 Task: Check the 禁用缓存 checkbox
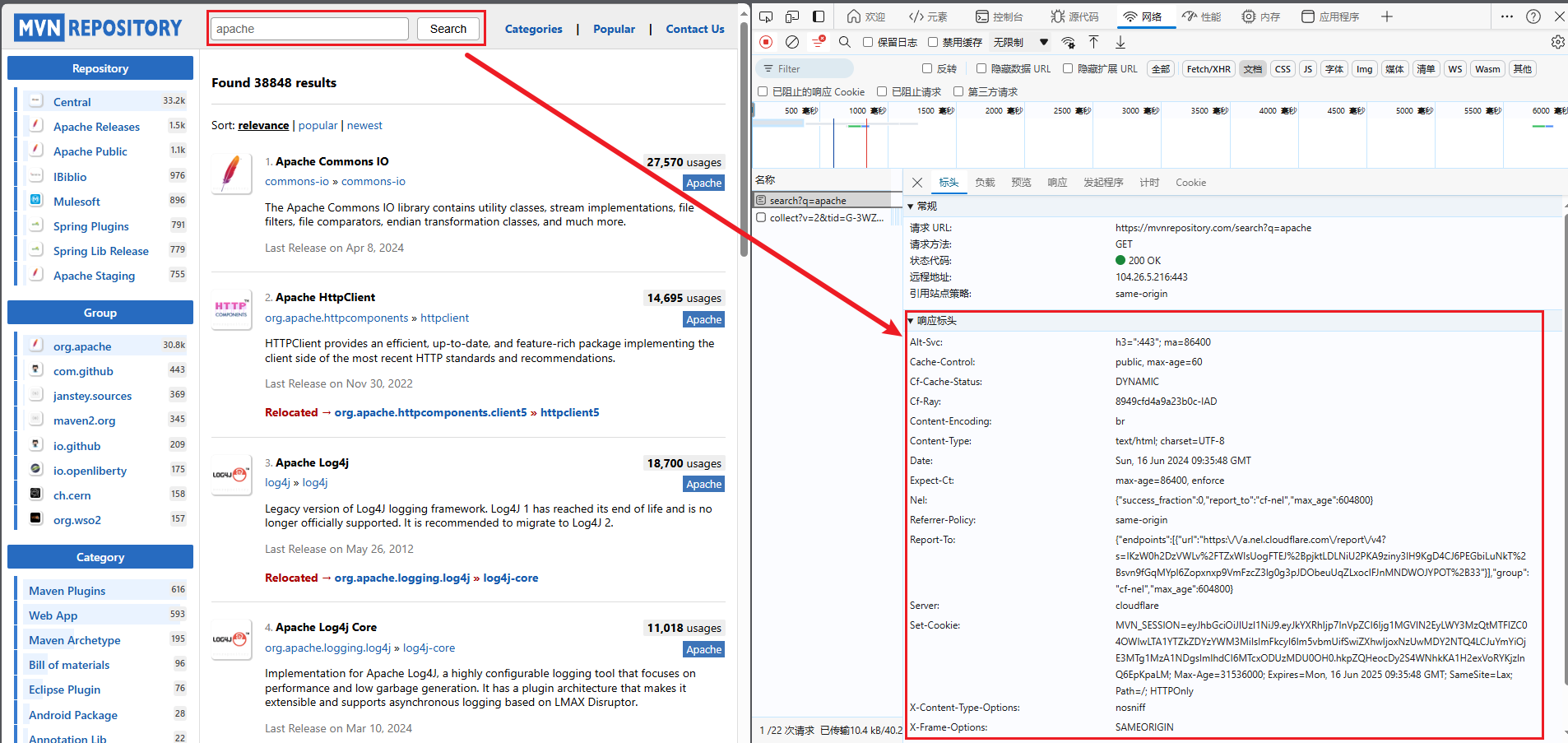[x=933, y=42]
